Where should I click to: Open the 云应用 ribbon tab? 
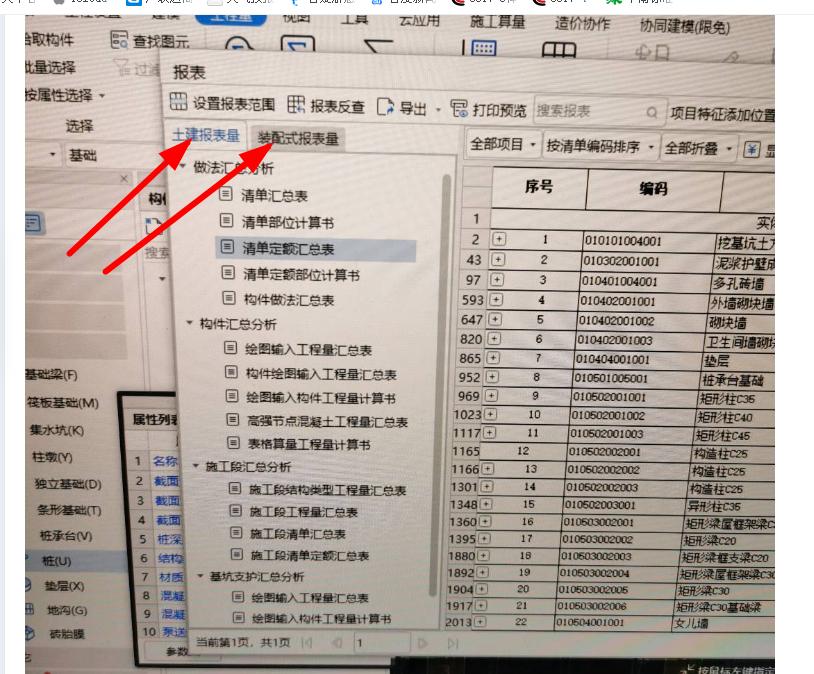(x=419, y=20)
